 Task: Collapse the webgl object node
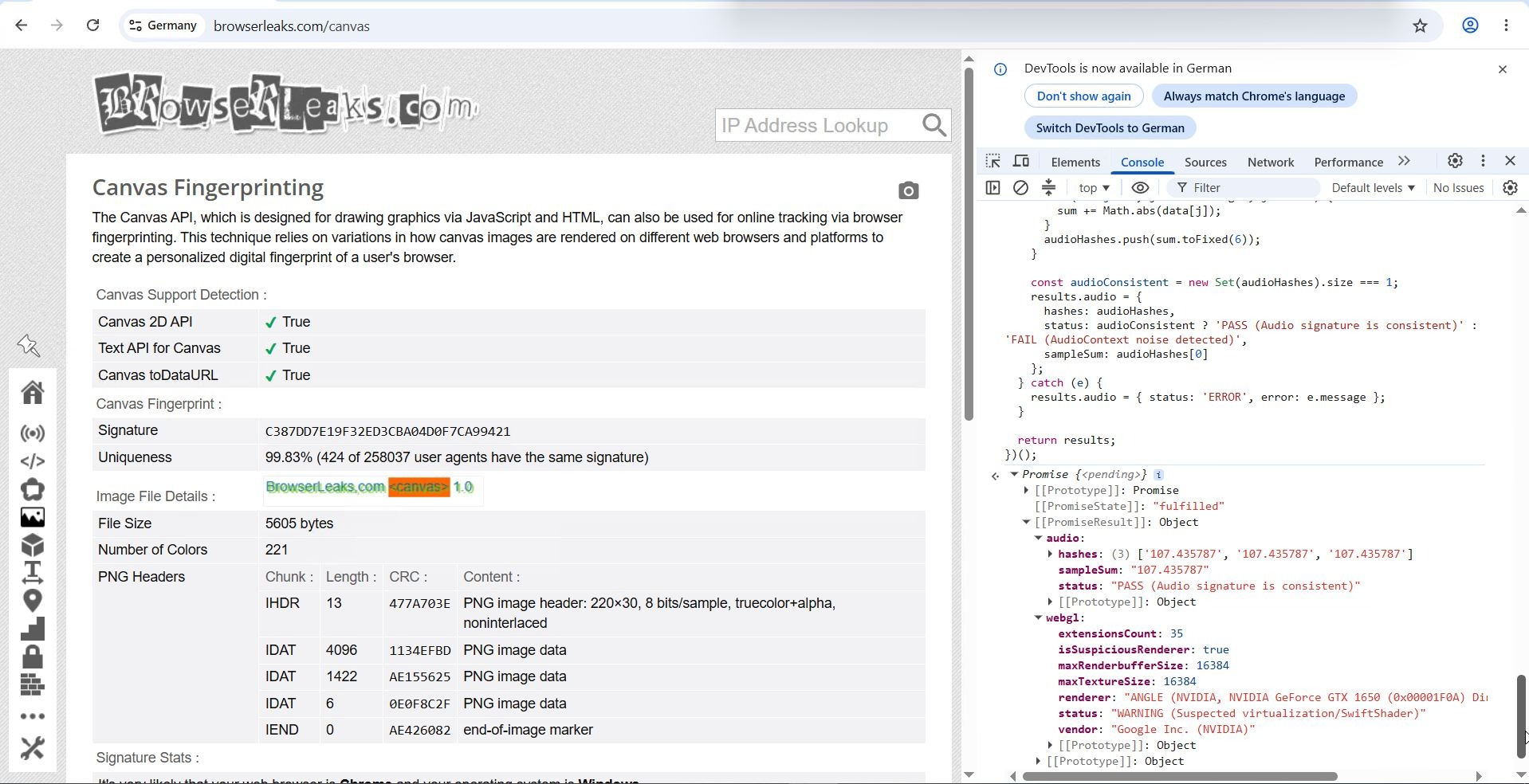1038,617
